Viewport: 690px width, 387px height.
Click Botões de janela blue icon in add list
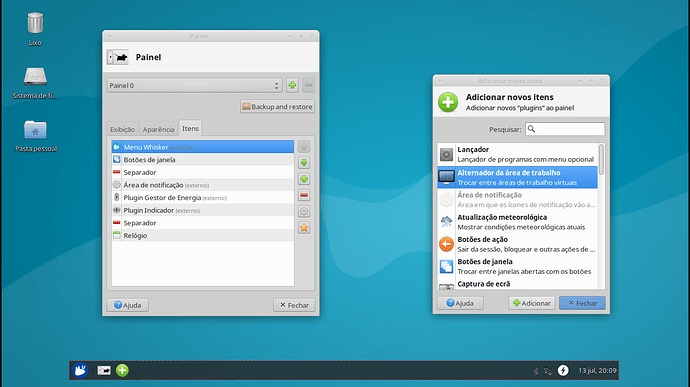tap(446, 266)
